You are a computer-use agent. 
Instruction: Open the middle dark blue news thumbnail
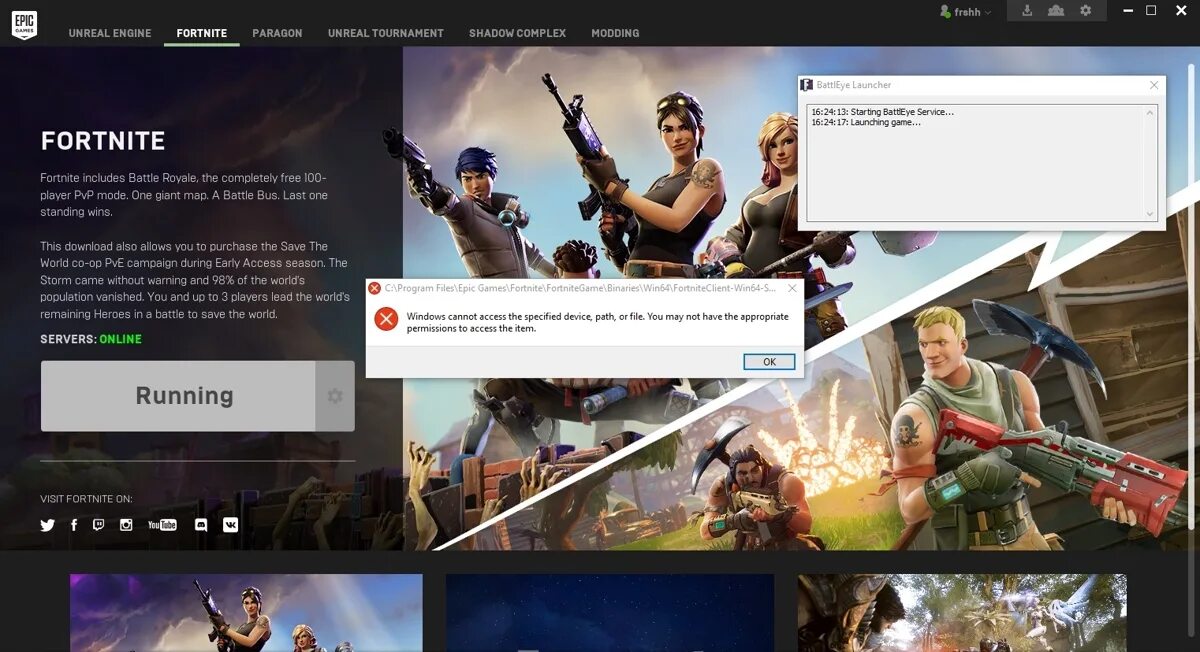pos(610,613)
